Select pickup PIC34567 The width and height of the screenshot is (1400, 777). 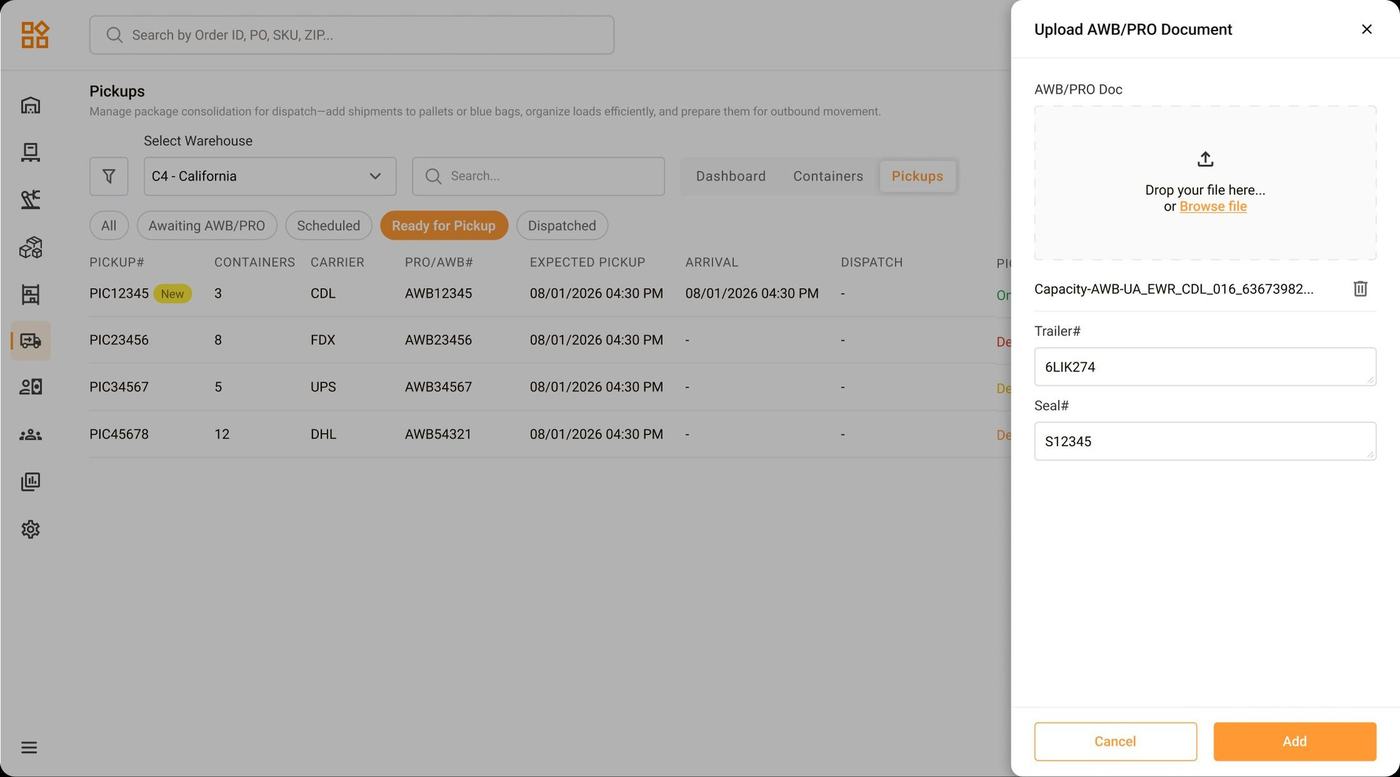(119, 387)
